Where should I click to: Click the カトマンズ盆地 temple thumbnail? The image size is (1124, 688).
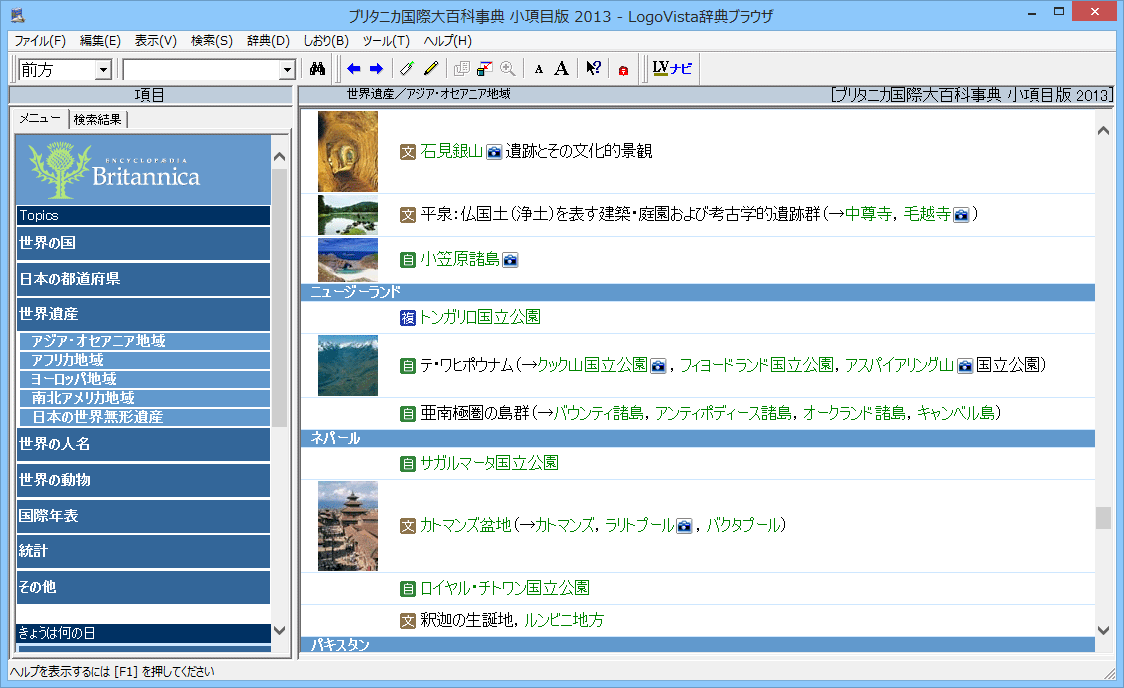pyautogui.click(x=348, y=526)
